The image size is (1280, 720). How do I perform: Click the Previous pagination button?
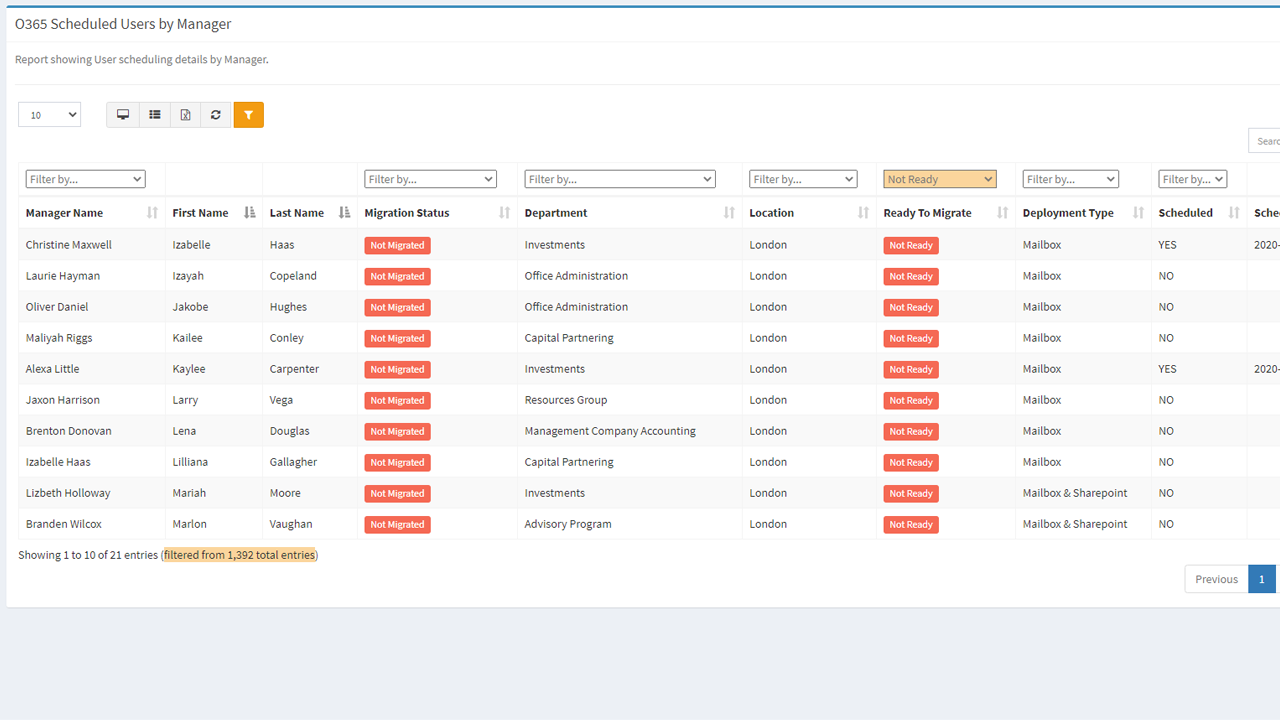pos(1216,578)
